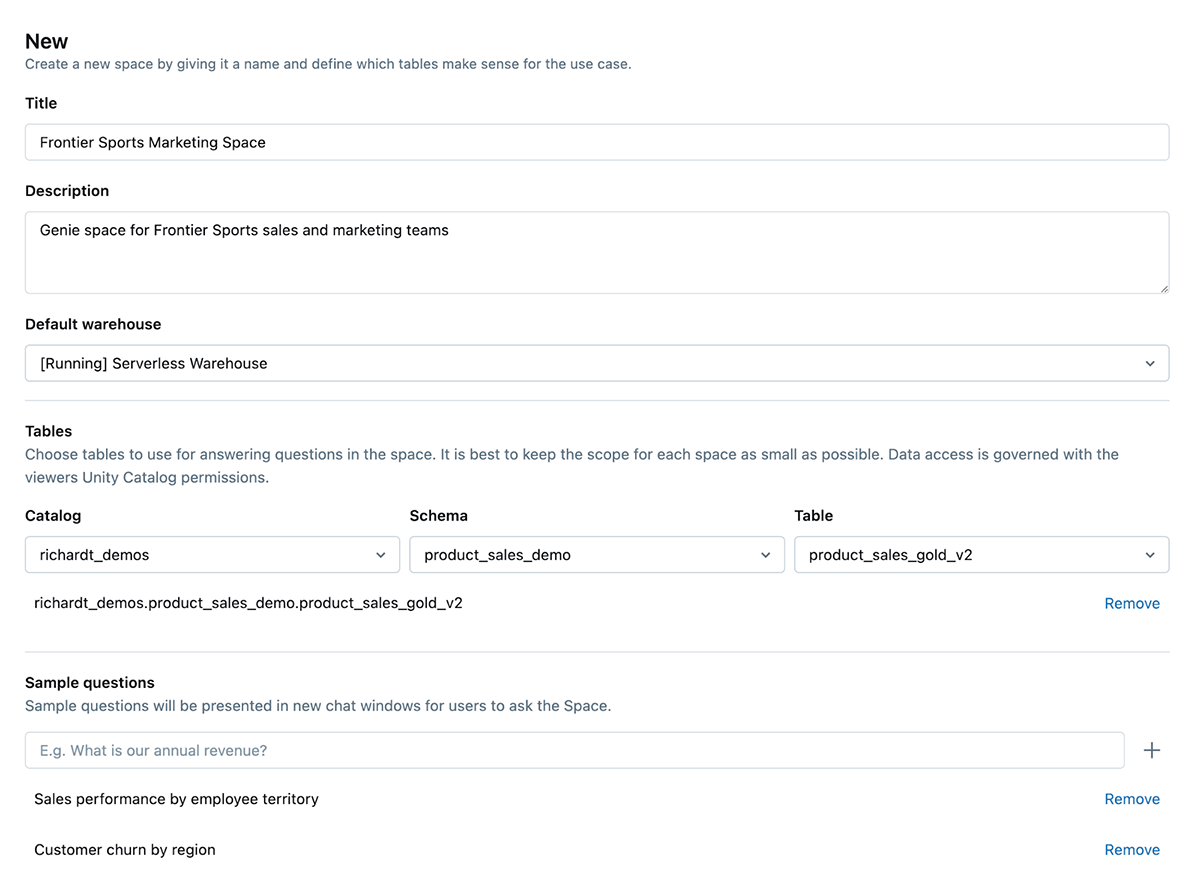This screenshot has width=1200, height=887.
Task: Remove the Customer churn by region question
Action: [x=1132, y=850]
